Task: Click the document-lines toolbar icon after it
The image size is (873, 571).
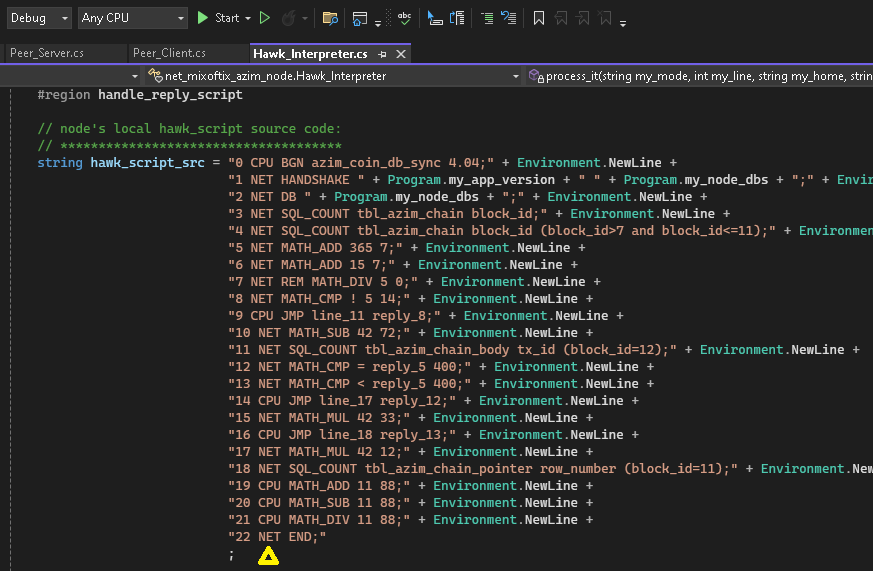Action: 457,18
